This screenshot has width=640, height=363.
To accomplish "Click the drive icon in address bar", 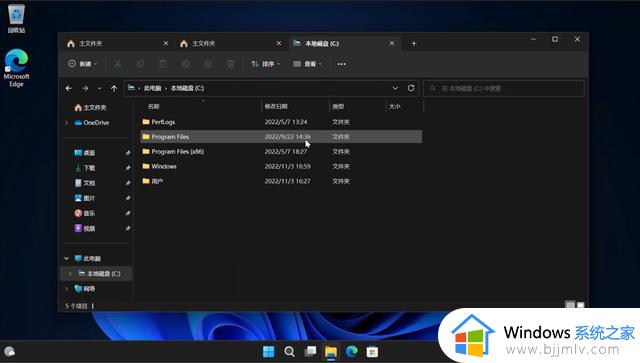I will point(131,88).
